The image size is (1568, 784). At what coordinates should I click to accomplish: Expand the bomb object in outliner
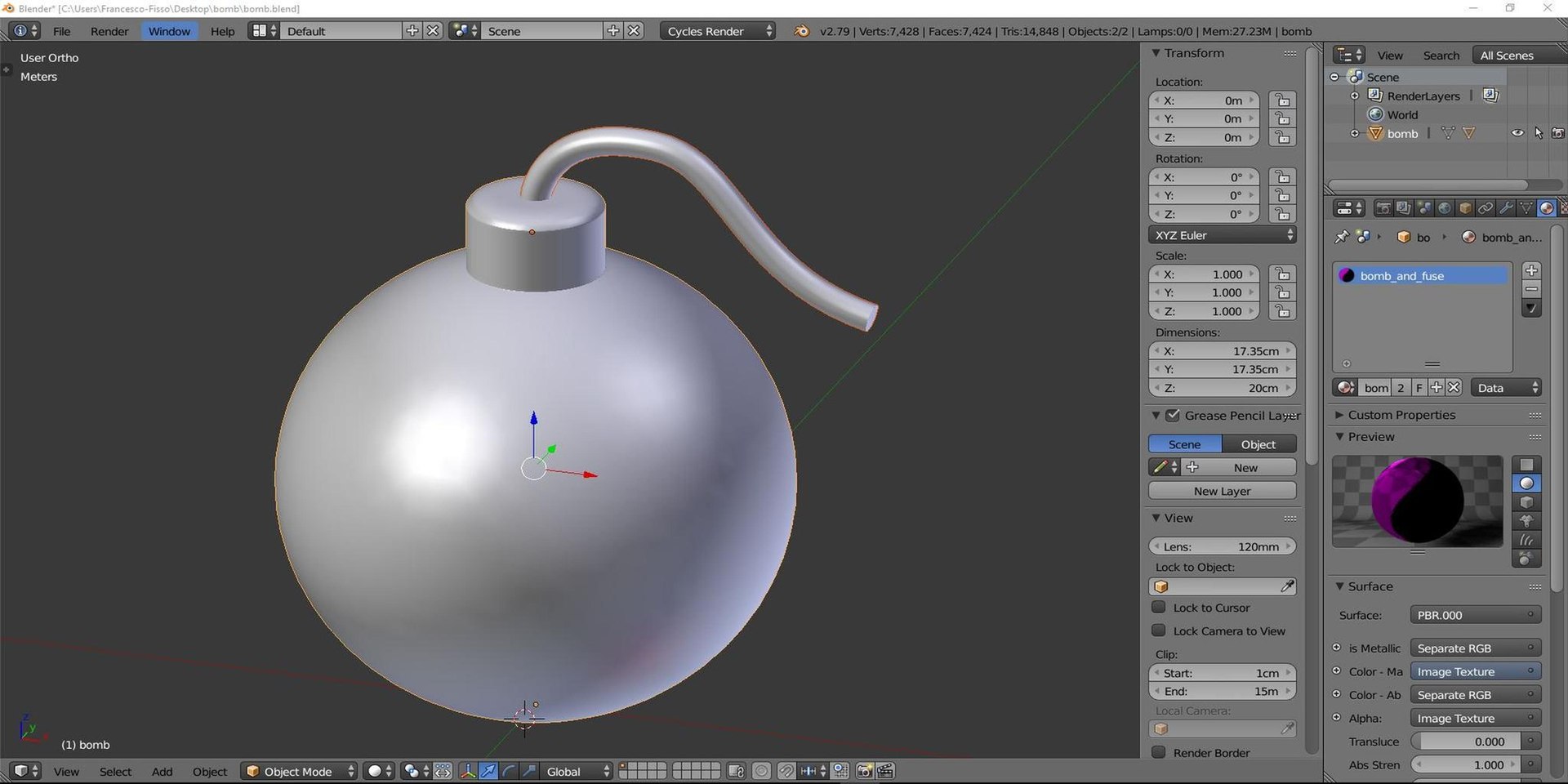click(1355, 133)
